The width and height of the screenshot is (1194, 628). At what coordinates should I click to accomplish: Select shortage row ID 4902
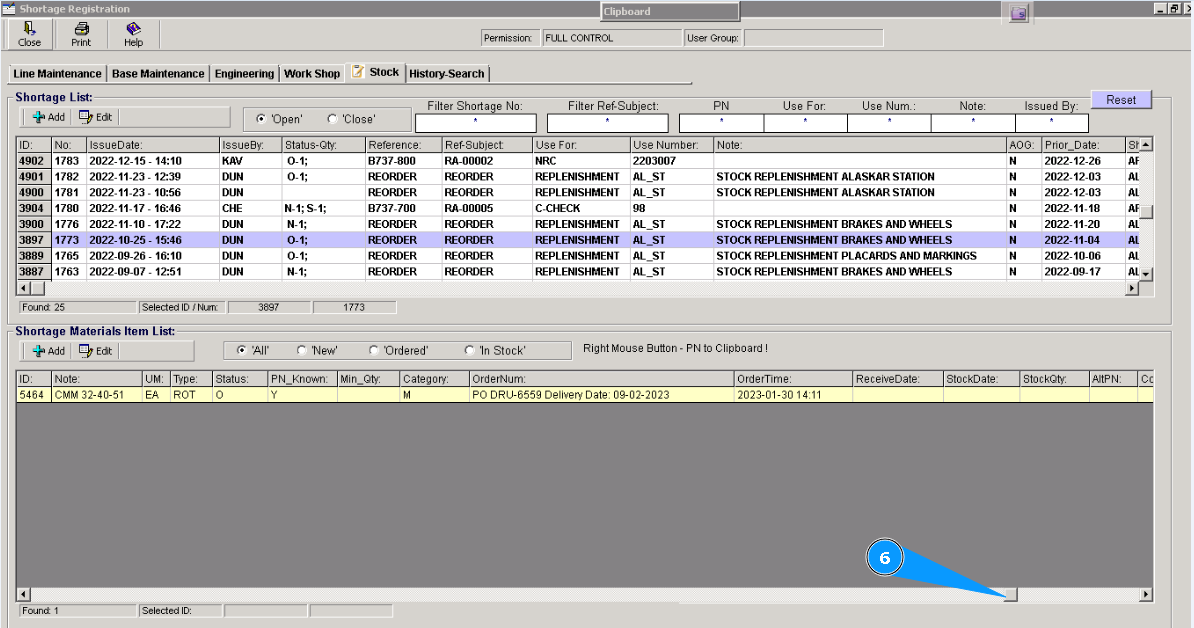pos(31,160)
